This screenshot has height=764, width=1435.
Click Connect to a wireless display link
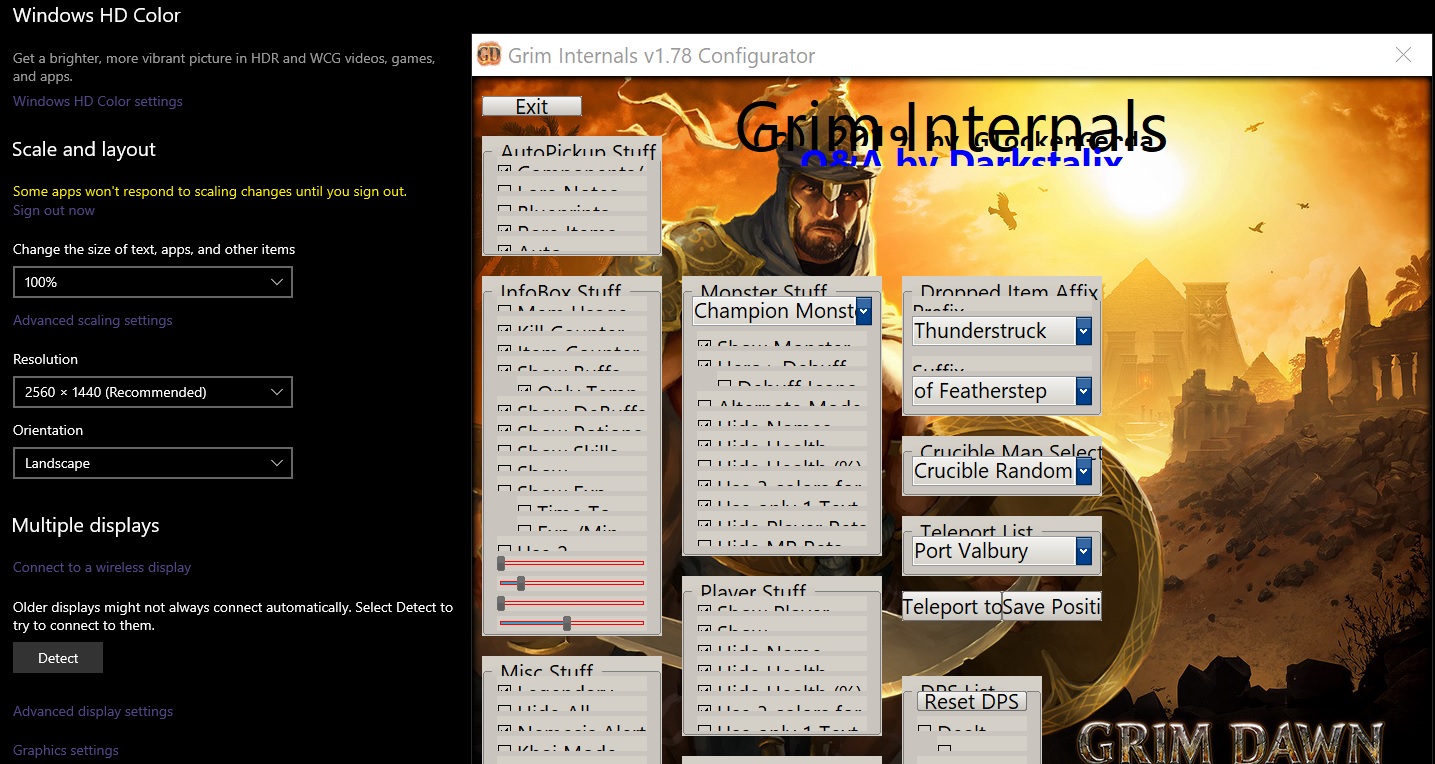pos(102,567)
